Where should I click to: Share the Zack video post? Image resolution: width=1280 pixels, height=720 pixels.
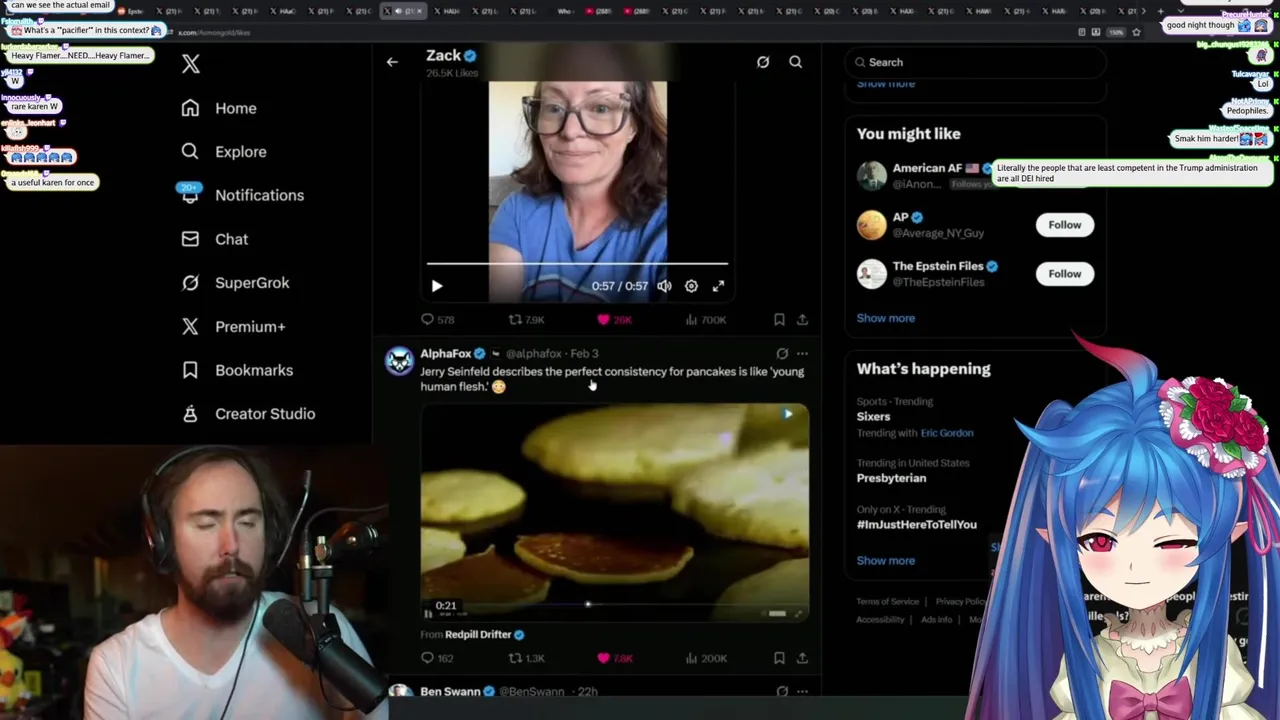(x=802, y=320)
